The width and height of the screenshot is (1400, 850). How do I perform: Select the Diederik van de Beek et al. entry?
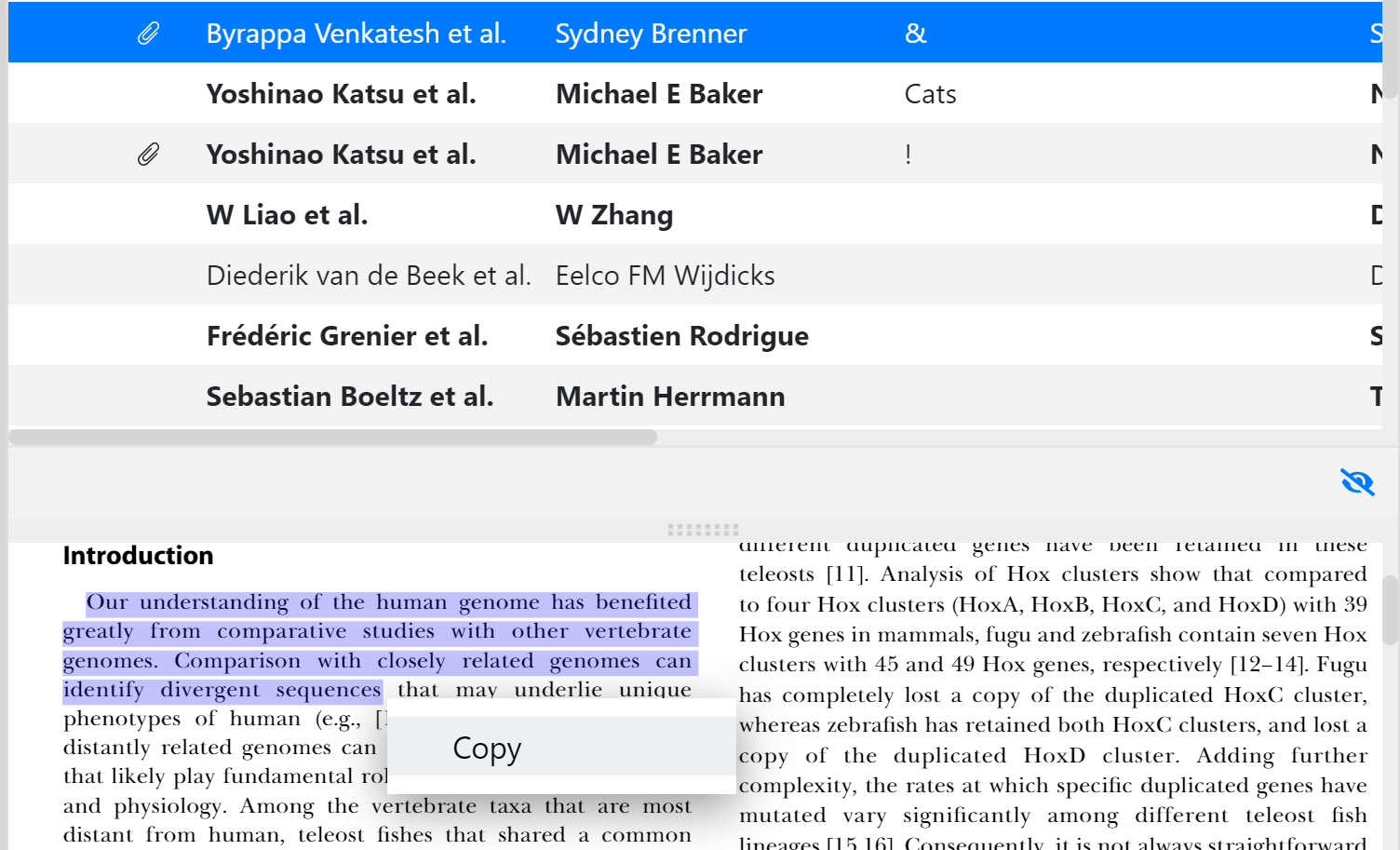[368, 276]
